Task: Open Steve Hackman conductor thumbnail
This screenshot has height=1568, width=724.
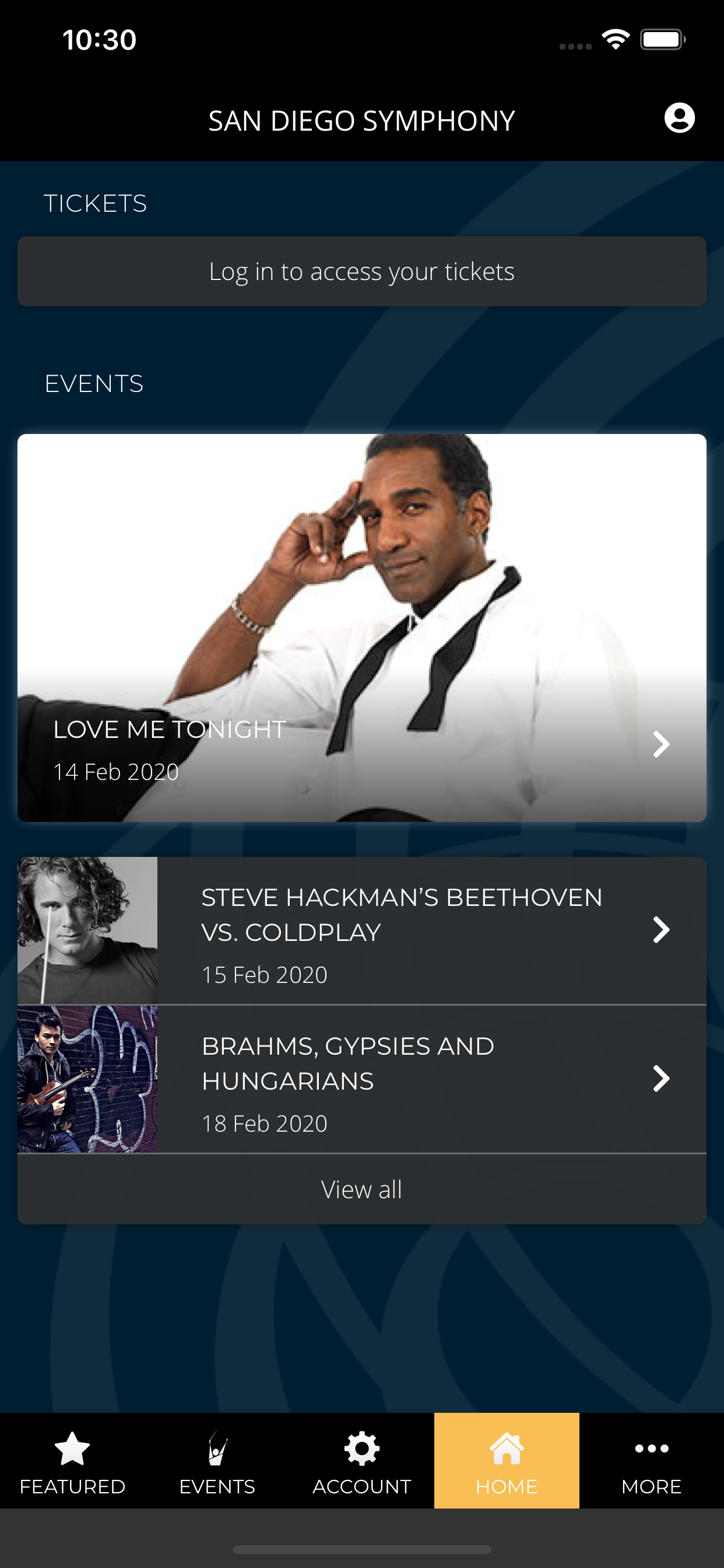Action: click(87, 930)
